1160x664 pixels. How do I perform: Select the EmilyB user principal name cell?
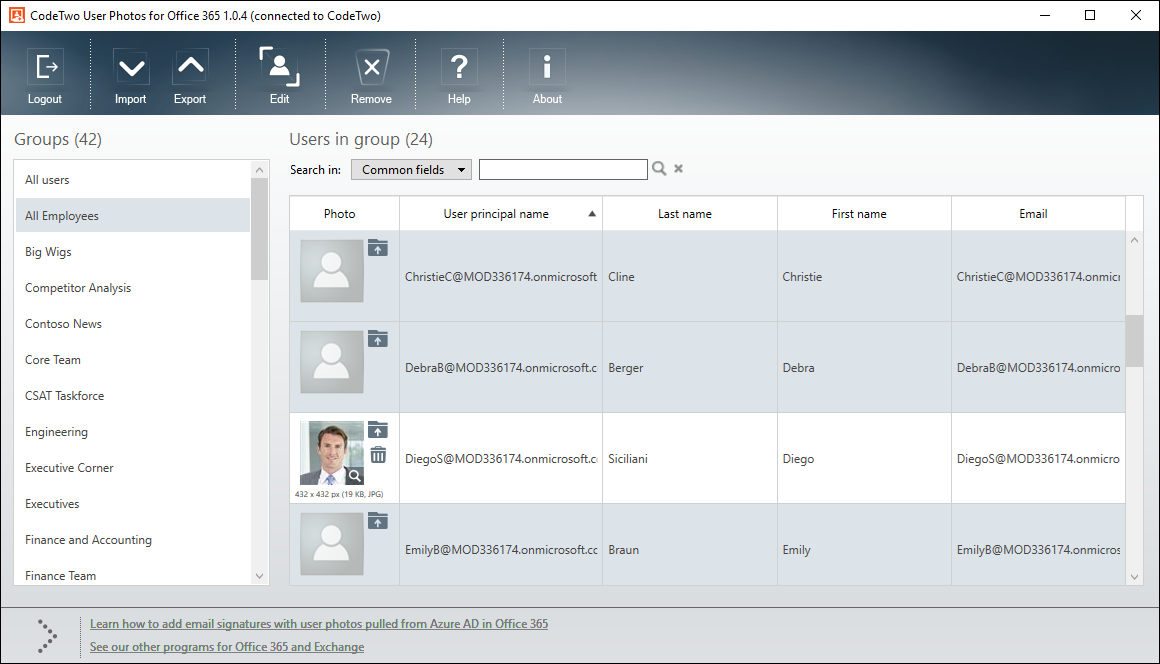501,546
